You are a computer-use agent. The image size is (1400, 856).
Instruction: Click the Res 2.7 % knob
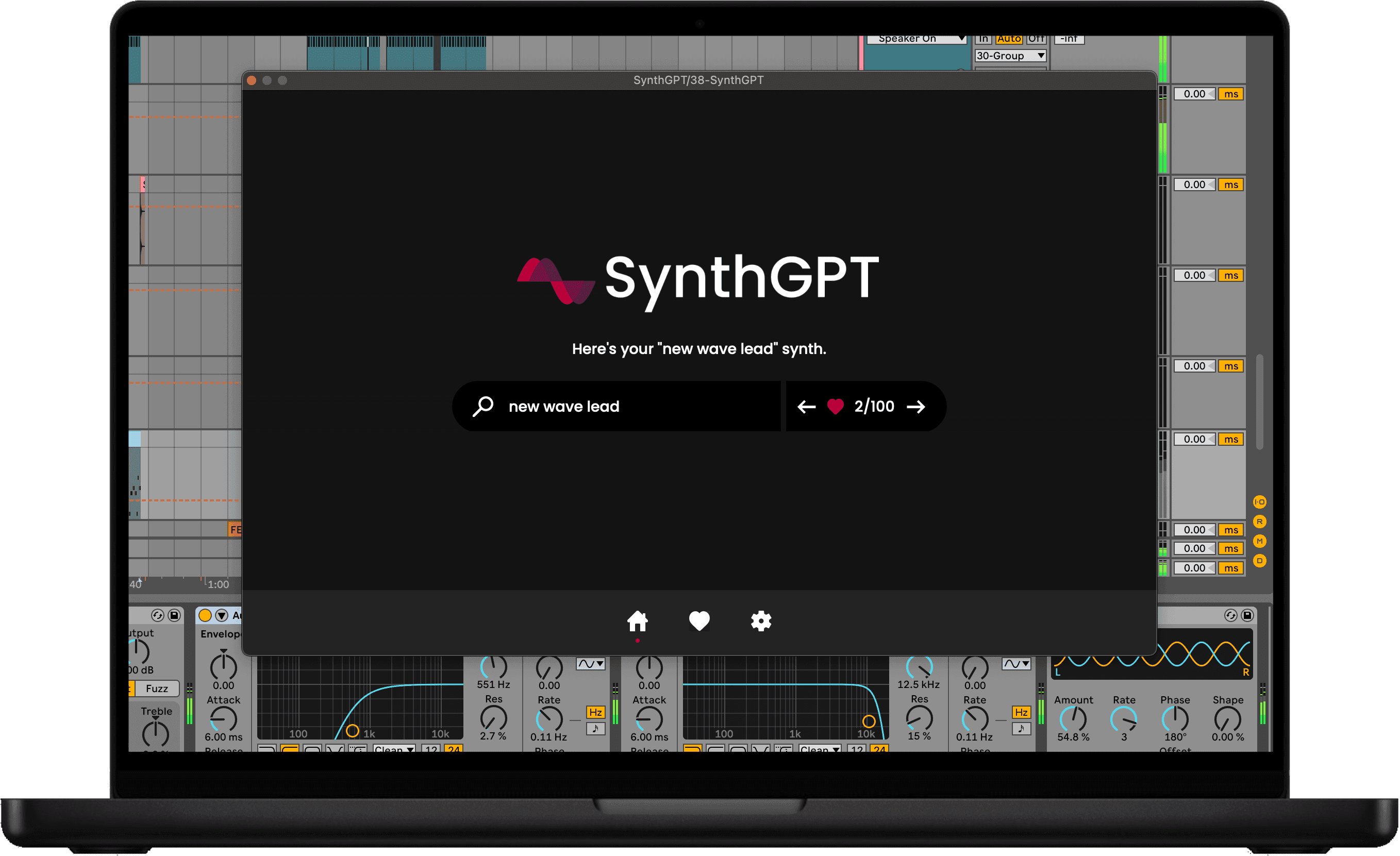(493, 718)
